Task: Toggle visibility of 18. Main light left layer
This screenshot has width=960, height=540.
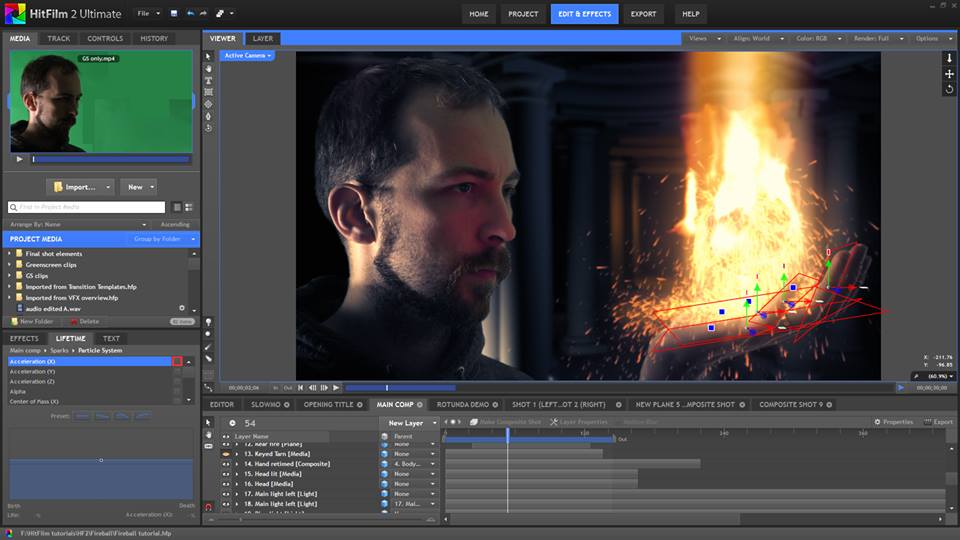Action: [x=226, y=504]
